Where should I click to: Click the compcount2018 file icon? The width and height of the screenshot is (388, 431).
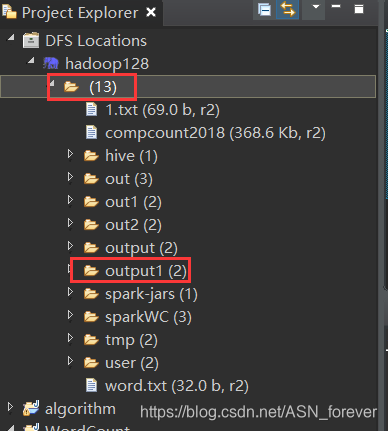coord(91,132)
